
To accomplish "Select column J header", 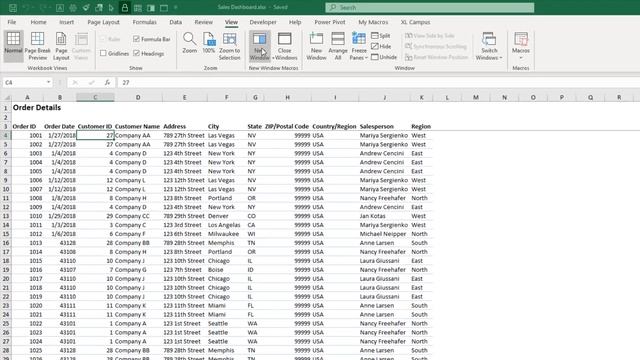I will tap(384, 98).
